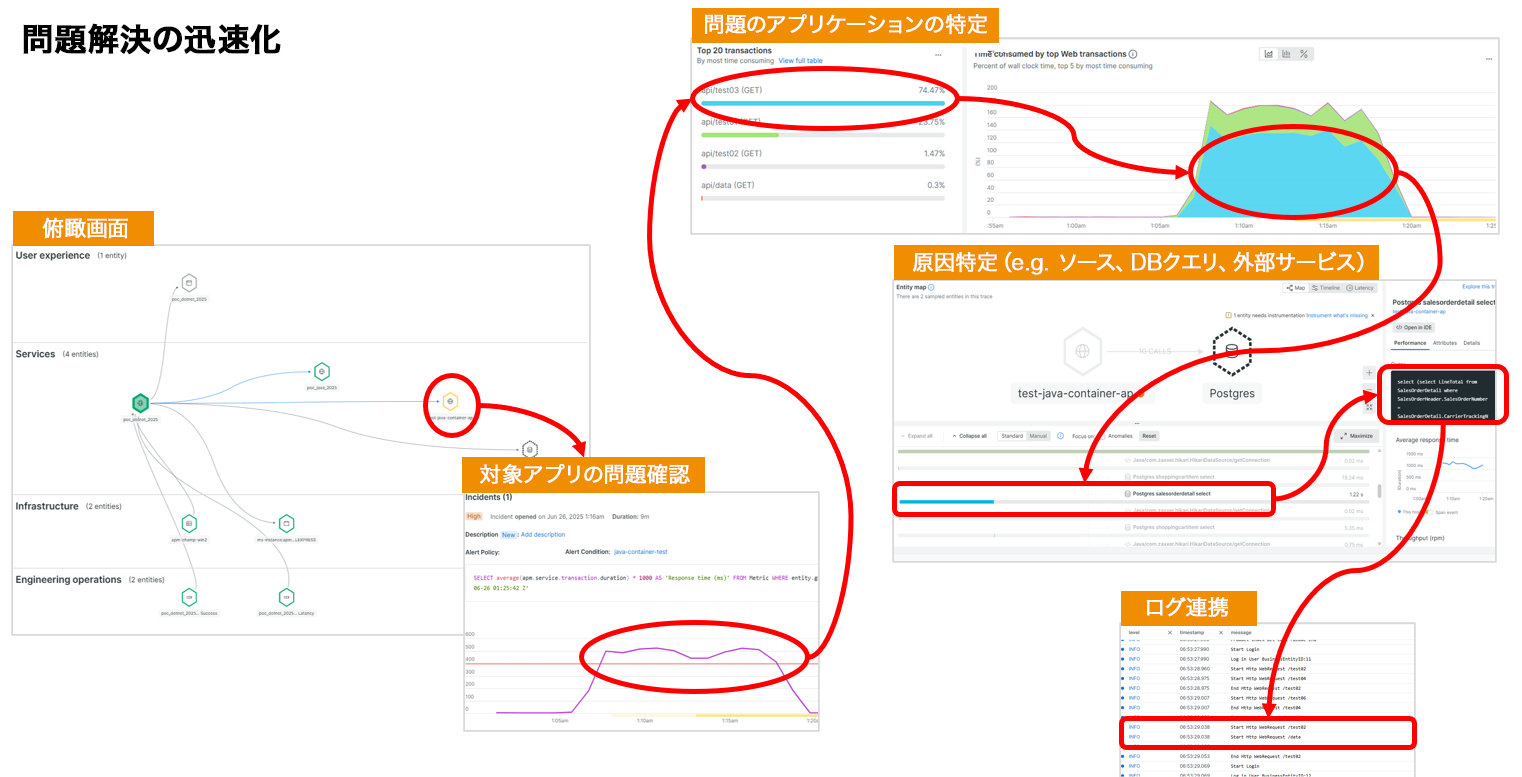Screen dimensions: 1522x777
Task: Click the api/test03 blue progress bar
Action: point(823,103)
